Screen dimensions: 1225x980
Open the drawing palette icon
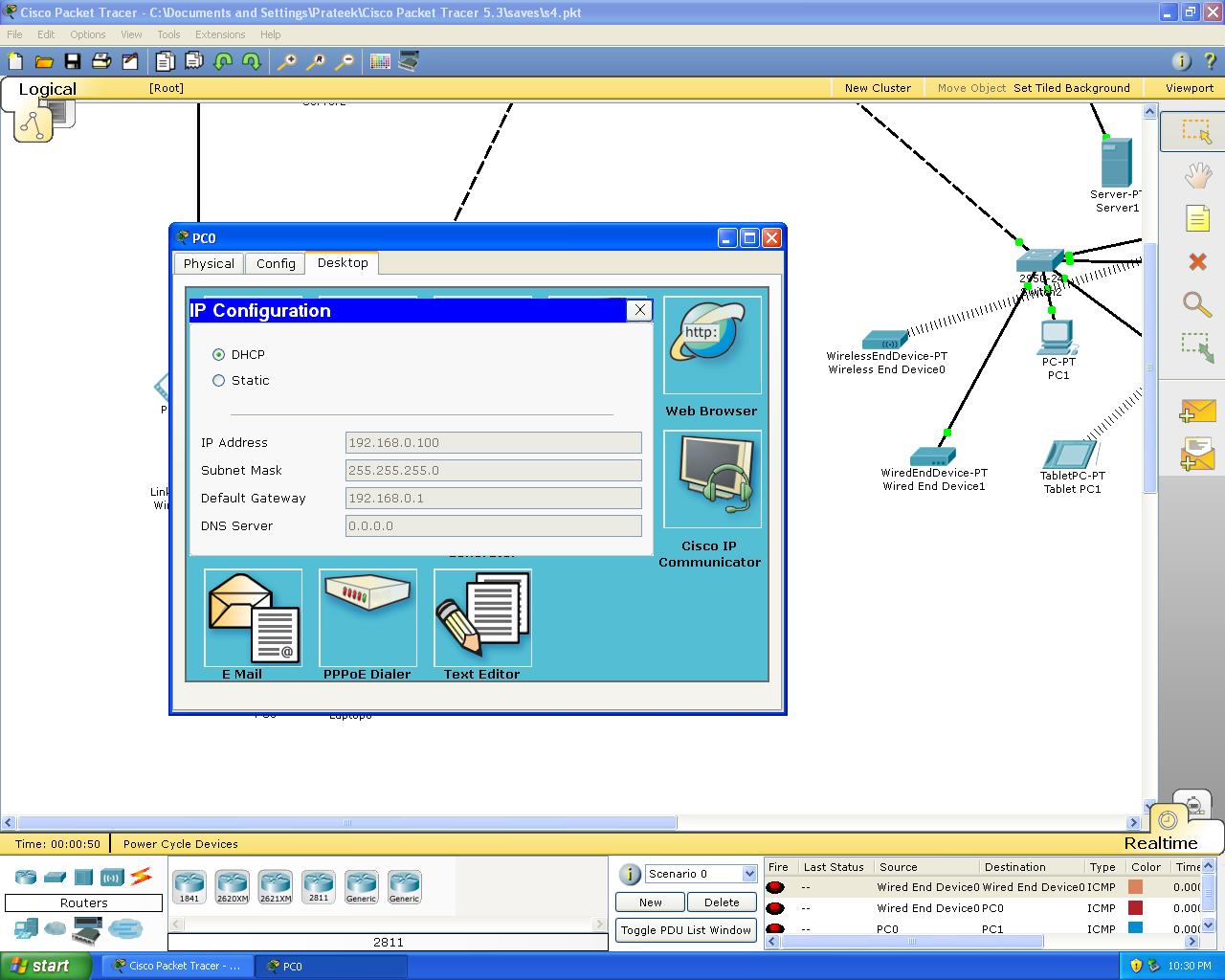pyautogui.click(x=380, y=61)
